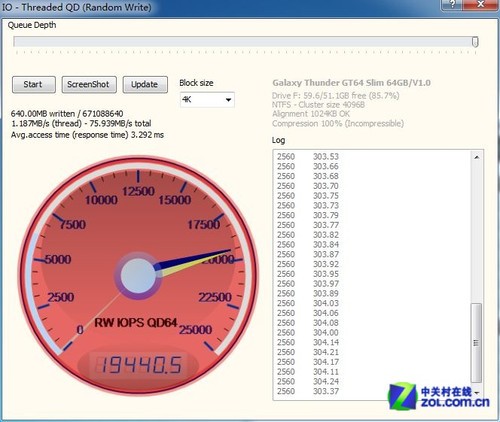Click the Compression 100% Incompressible line
Screen dimensions: 500x422
338,124
